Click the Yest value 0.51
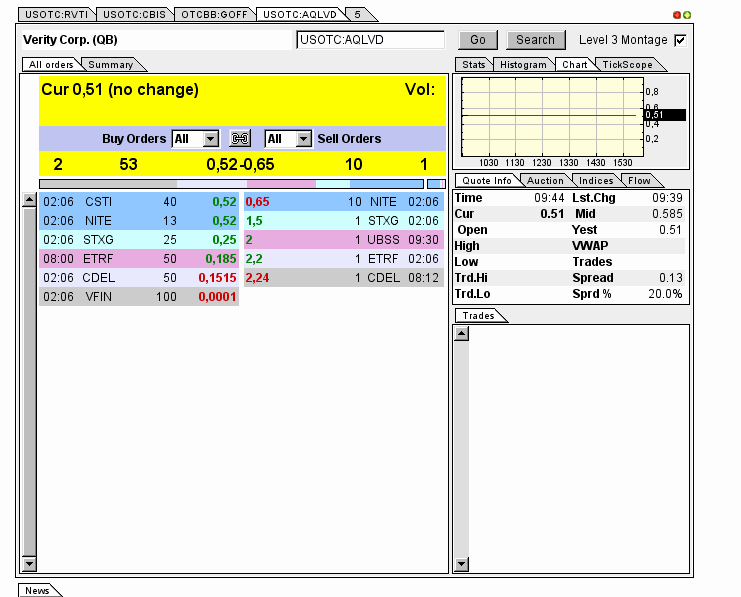 [x=671, y=230]
